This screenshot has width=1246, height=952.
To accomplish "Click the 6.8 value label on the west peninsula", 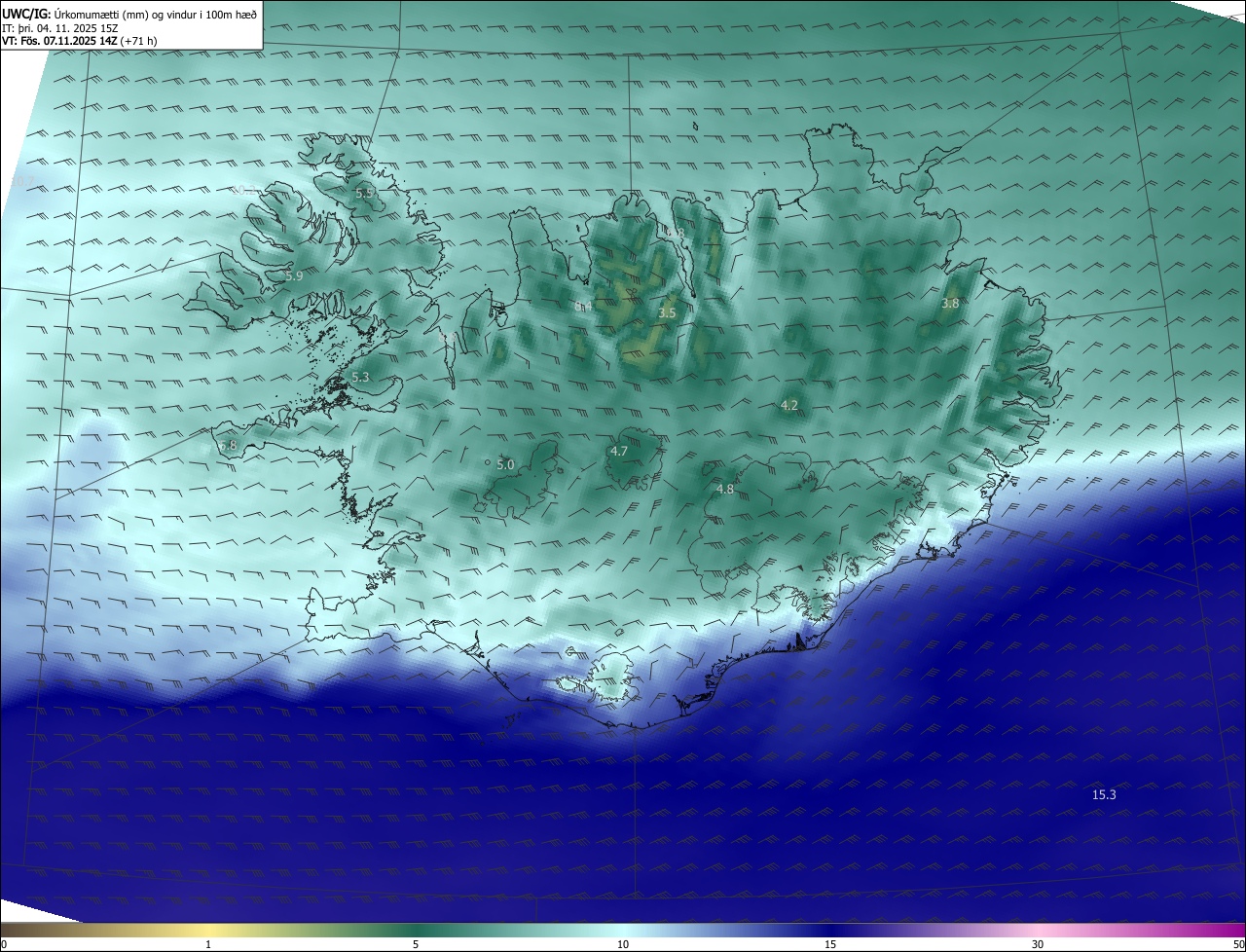I will (228, 446).
